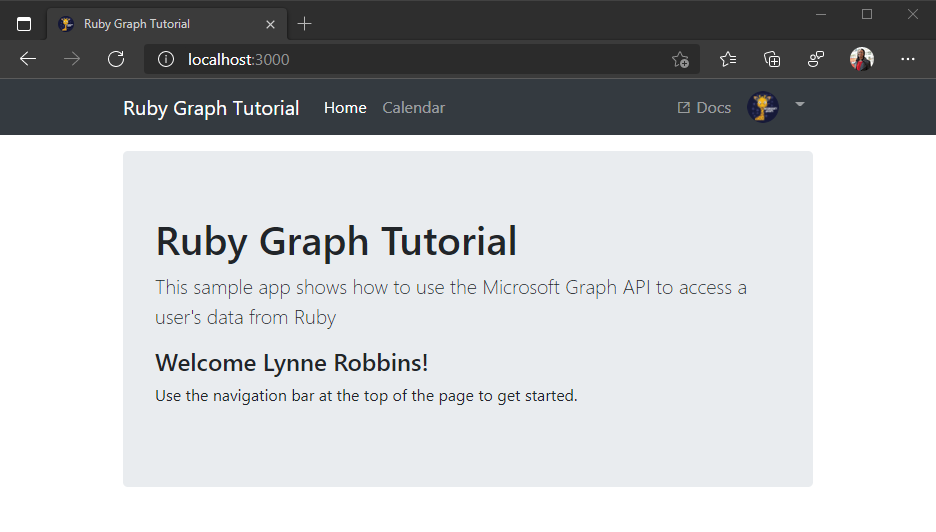Screen dimensions: 936x532
Task: Open a new browser tab
Action: tap(304, 24)
